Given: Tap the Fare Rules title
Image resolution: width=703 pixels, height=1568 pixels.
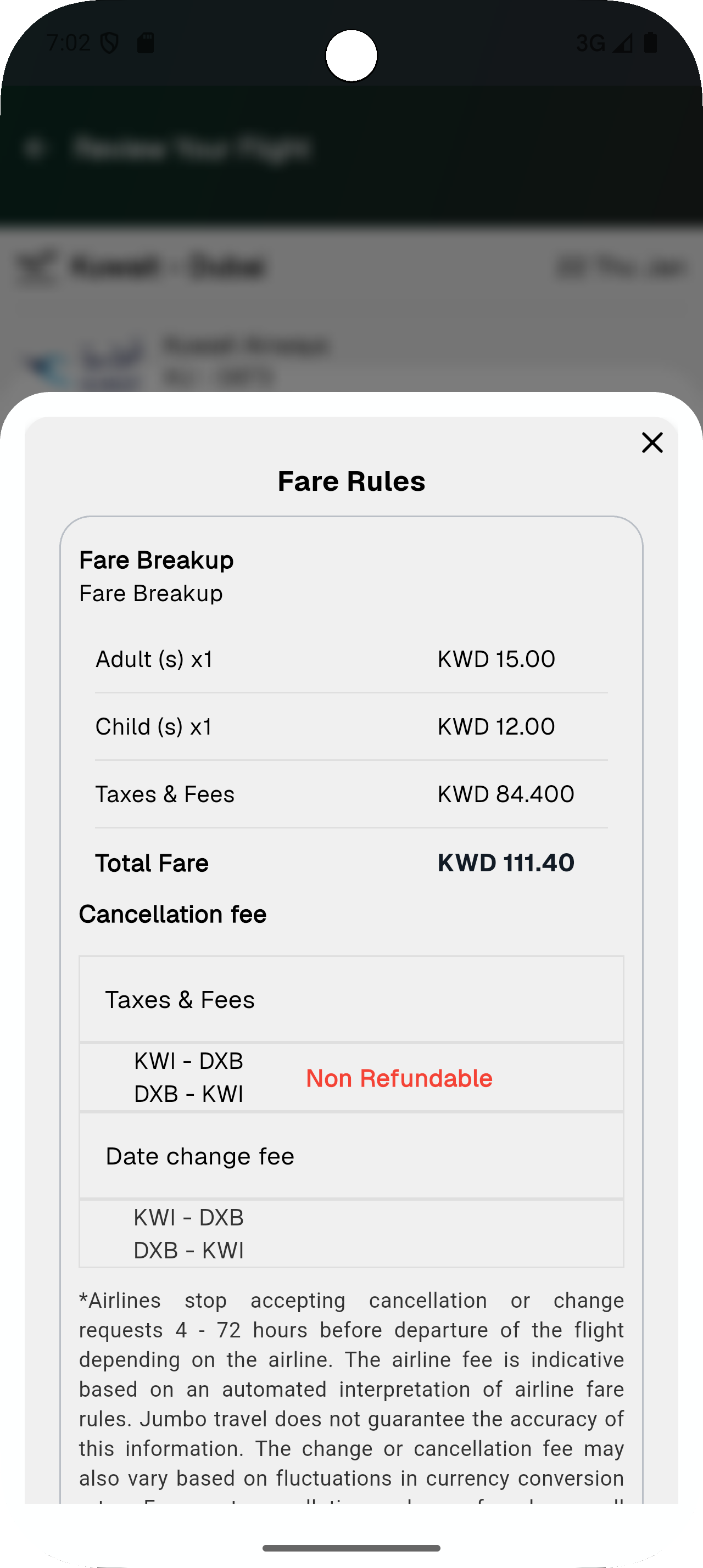Looking at the screenshot, I should pos(351,481).
